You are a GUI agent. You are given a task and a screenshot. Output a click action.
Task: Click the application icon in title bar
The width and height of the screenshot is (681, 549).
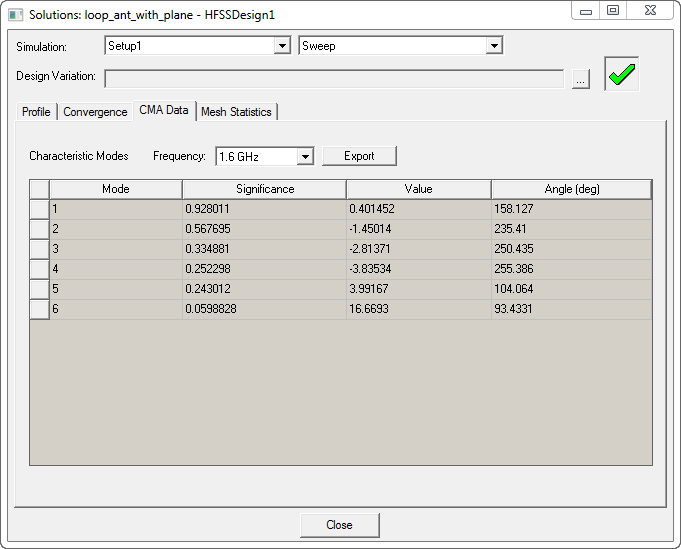tap(15, 15)
